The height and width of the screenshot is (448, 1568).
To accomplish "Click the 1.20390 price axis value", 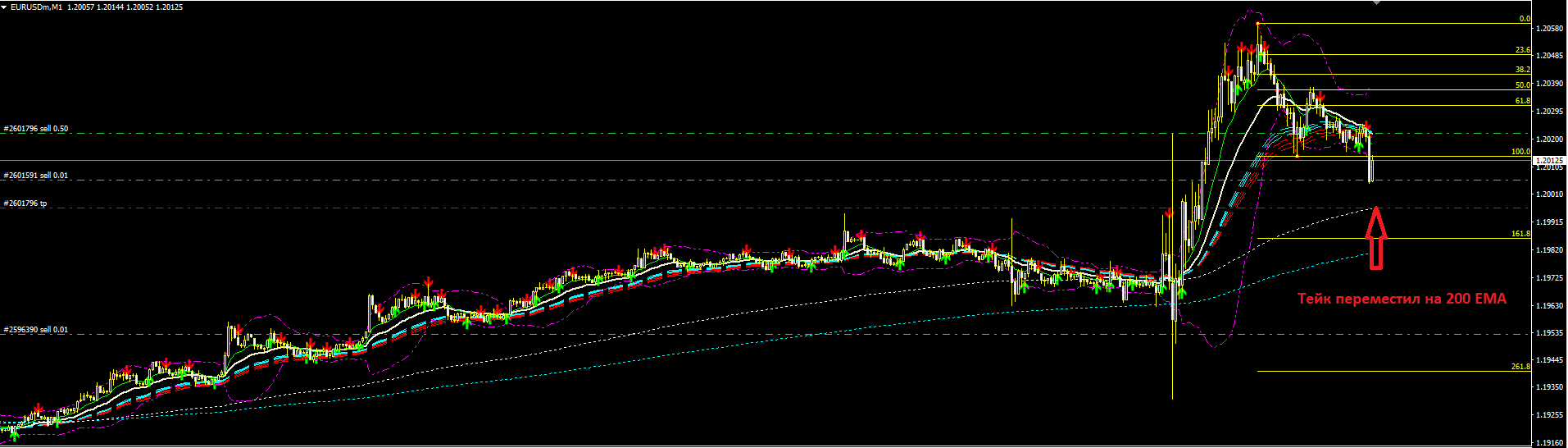I will [x=1551, y=84].
